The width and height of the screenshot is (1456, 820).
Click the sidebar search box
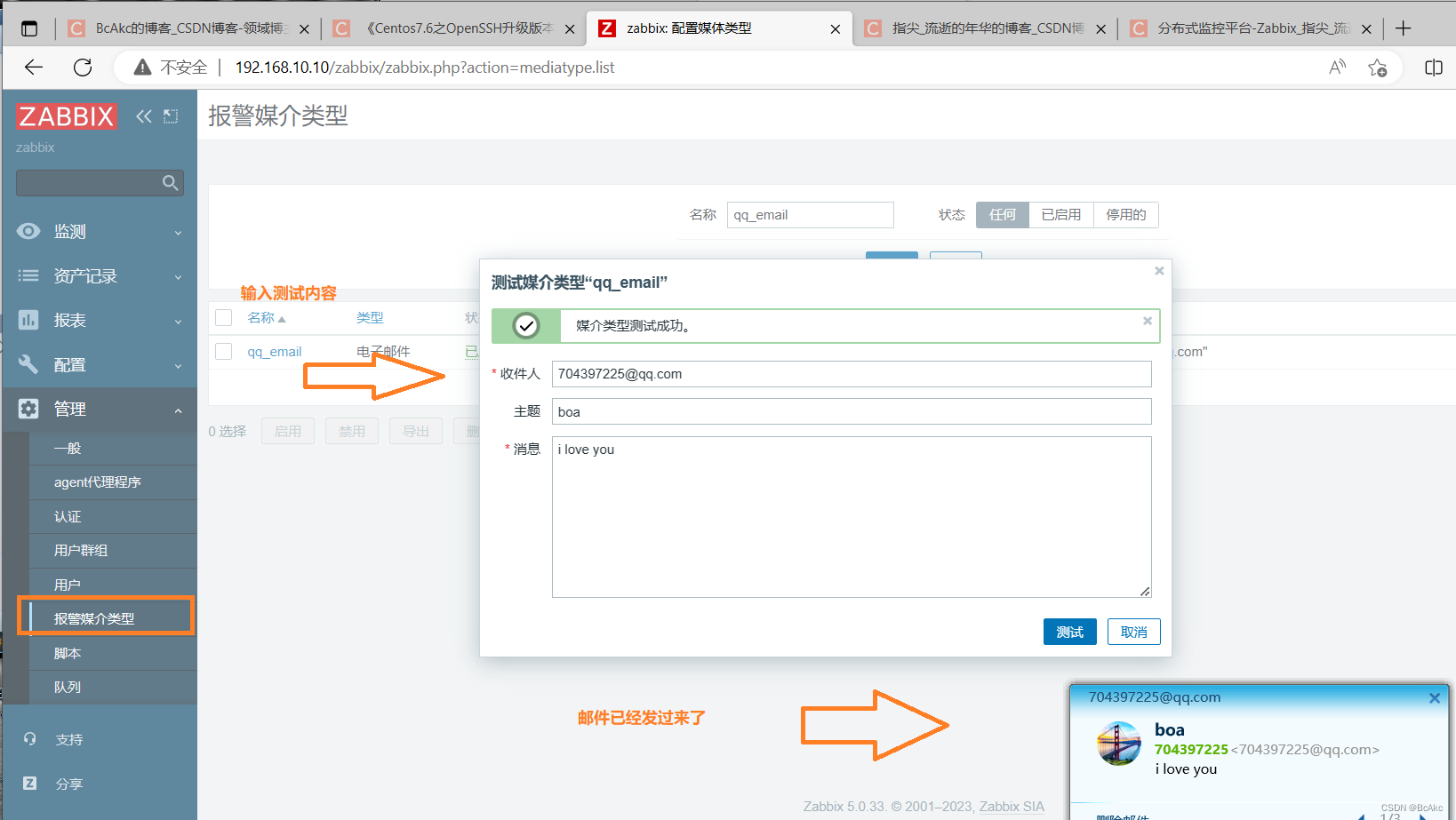pyautogui.click(x=100, y=183)
